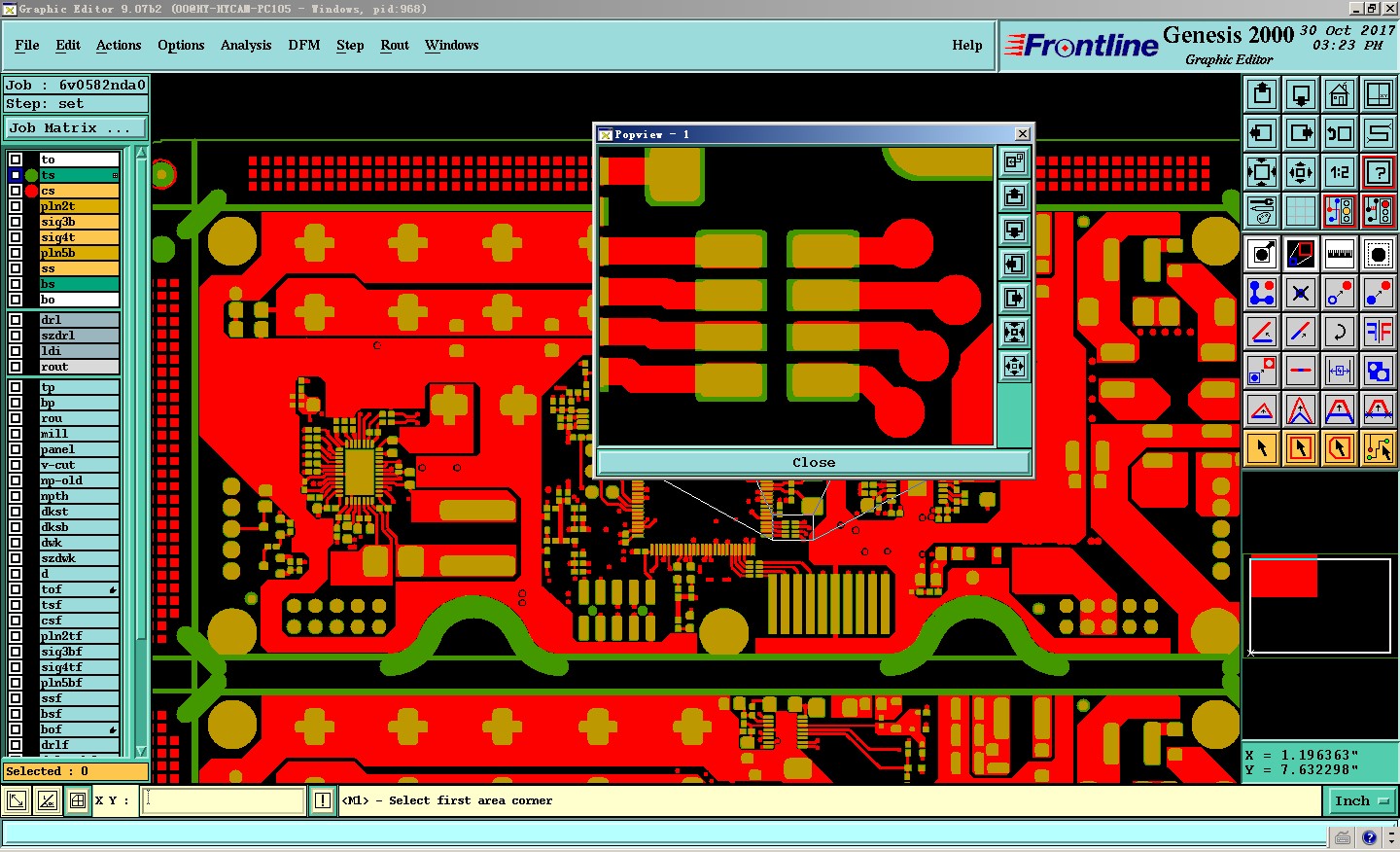
Task: Click the Windows menu
Action: (x=452, y=46)
